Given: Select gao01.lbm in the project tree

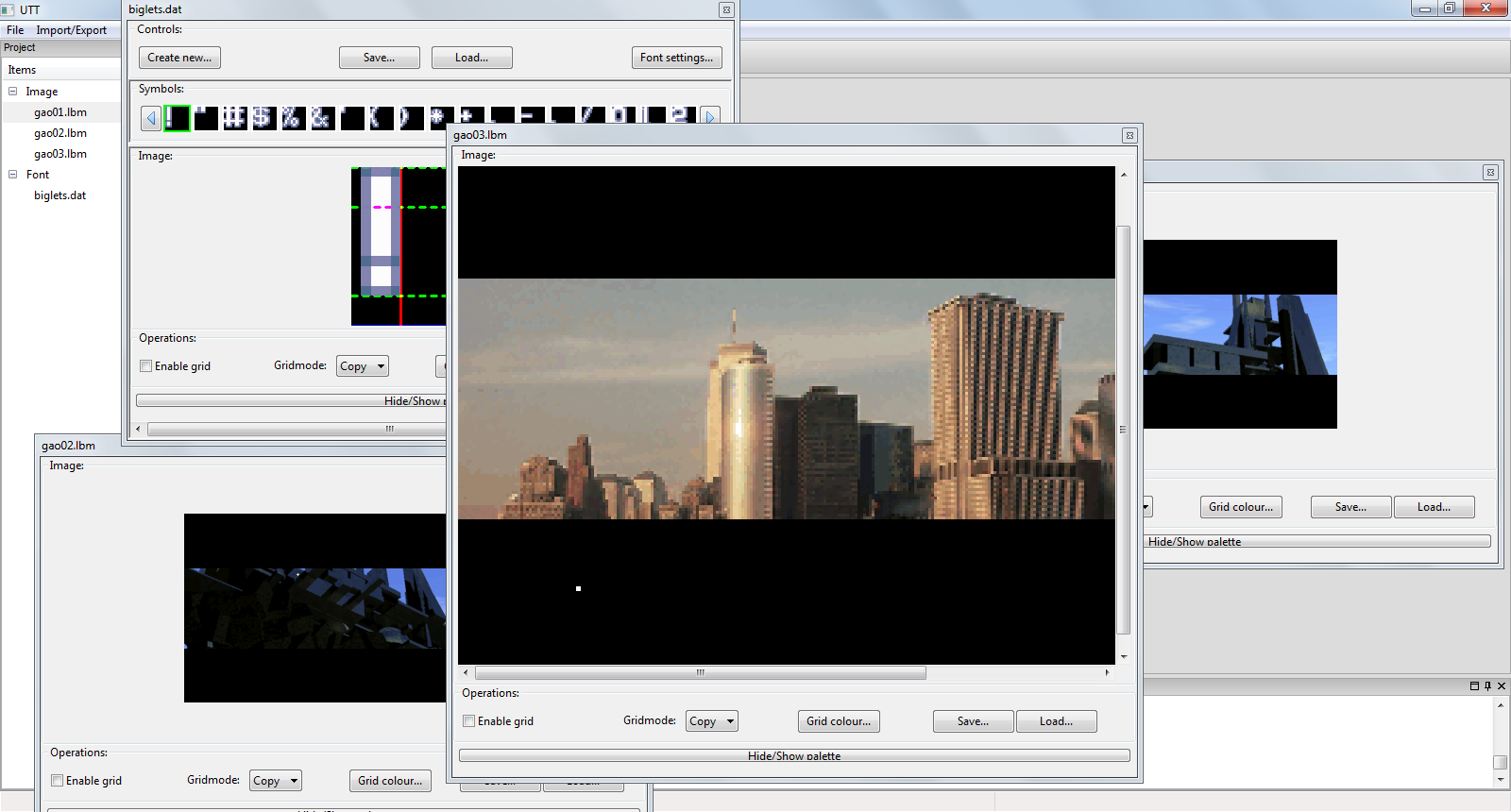Looking at the screenshot, I should [x=60, y=112].
